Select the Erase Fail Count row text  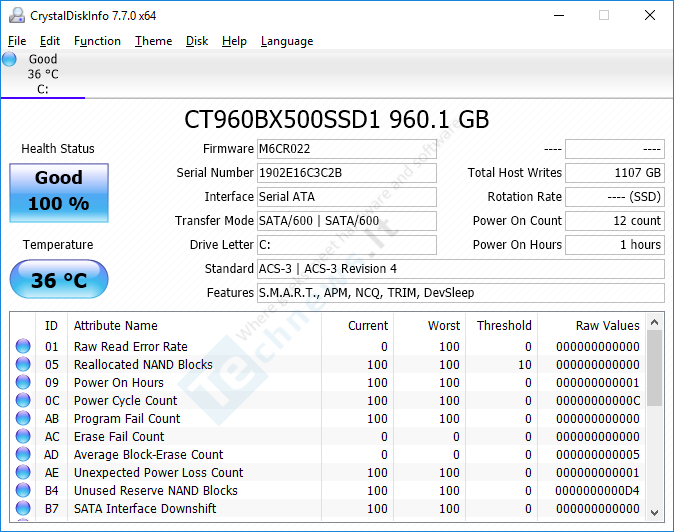(x=119, y=437)
